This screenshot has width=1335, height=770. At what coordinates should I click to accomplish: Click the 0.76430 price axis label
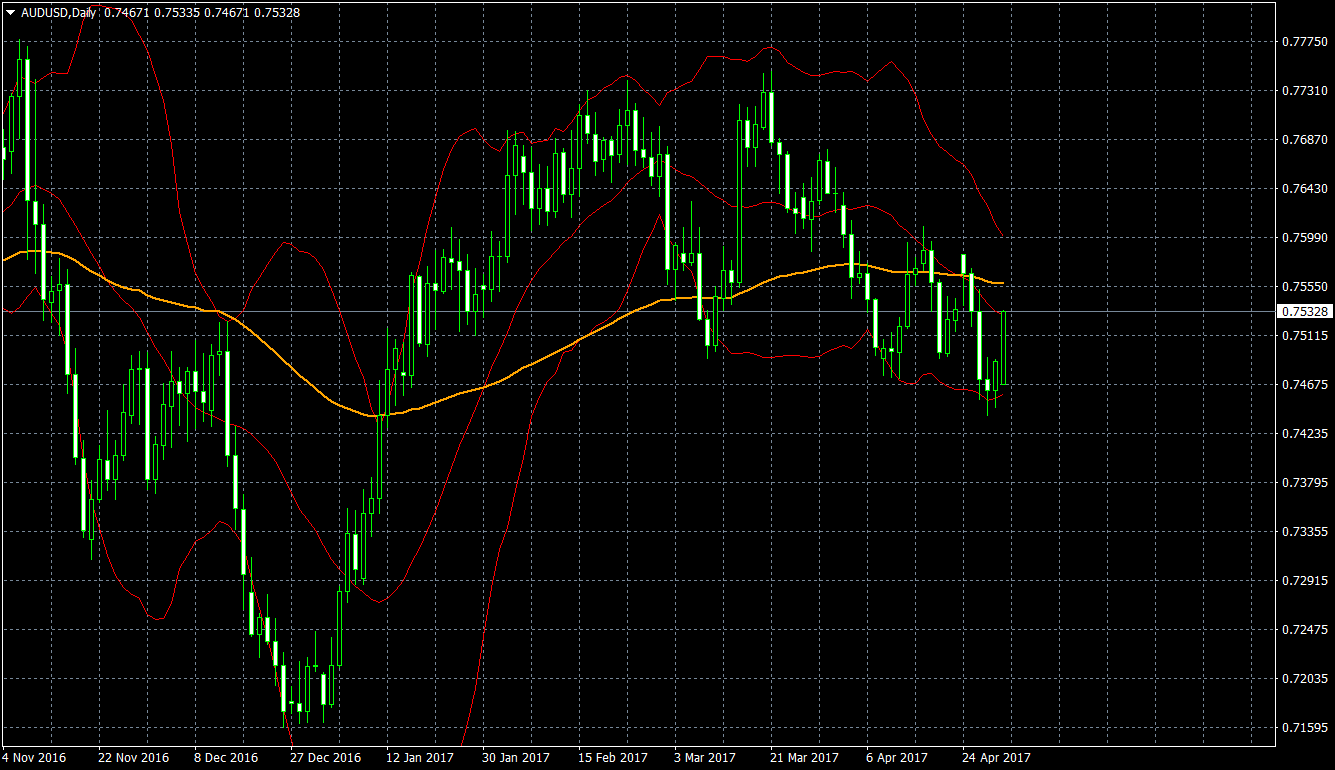coord(1304,188)
